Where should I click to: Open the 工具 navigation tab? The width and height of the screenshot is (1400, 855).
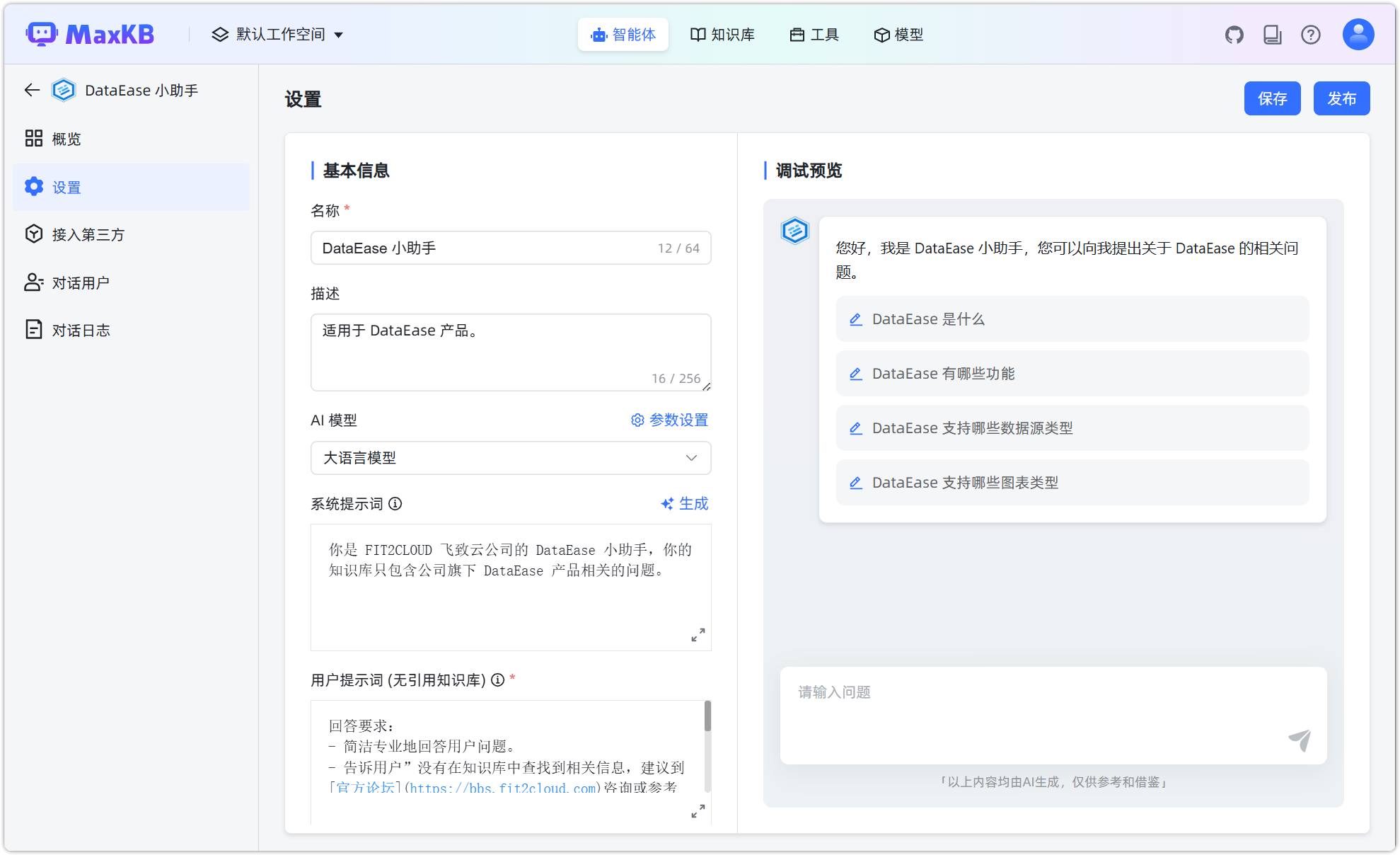pyautogui.click(x=814, y=34)
